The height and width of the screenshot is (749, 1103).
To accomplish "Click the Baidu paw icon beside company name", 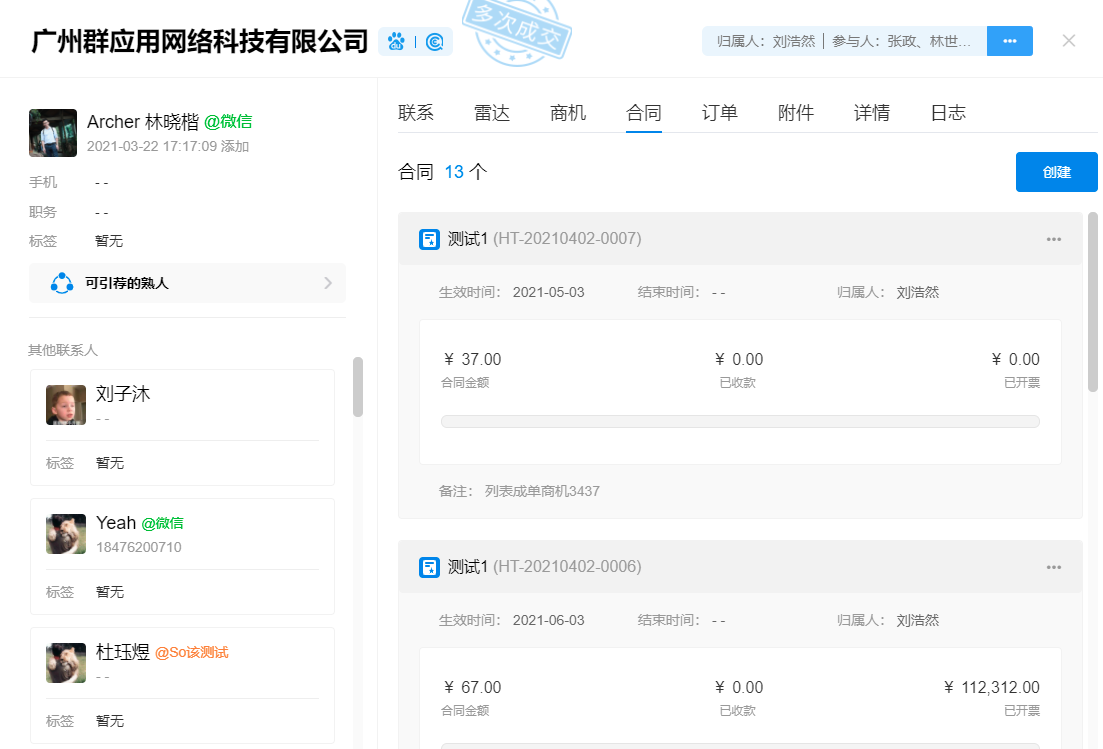I will [x=397, y=42].
